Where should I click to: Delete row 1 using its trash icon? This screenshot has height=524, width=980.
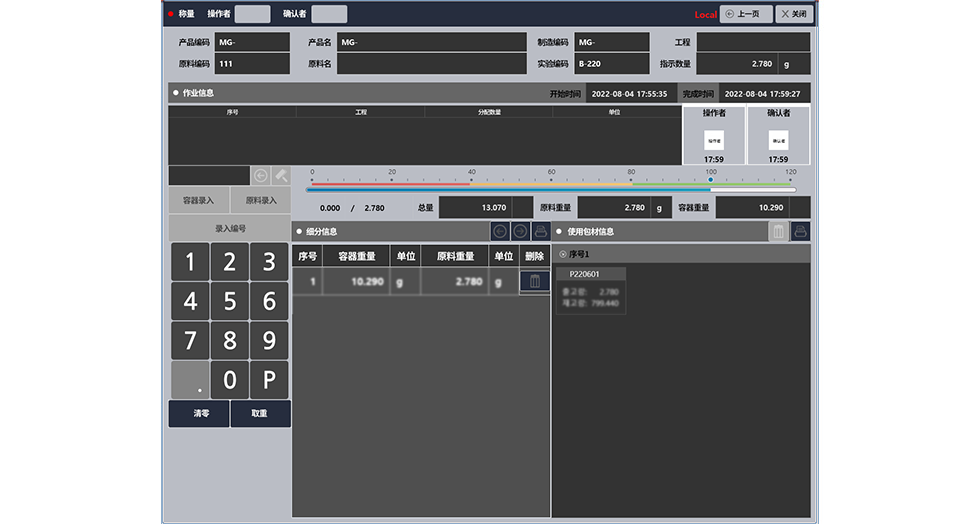(x=534, y=282)
